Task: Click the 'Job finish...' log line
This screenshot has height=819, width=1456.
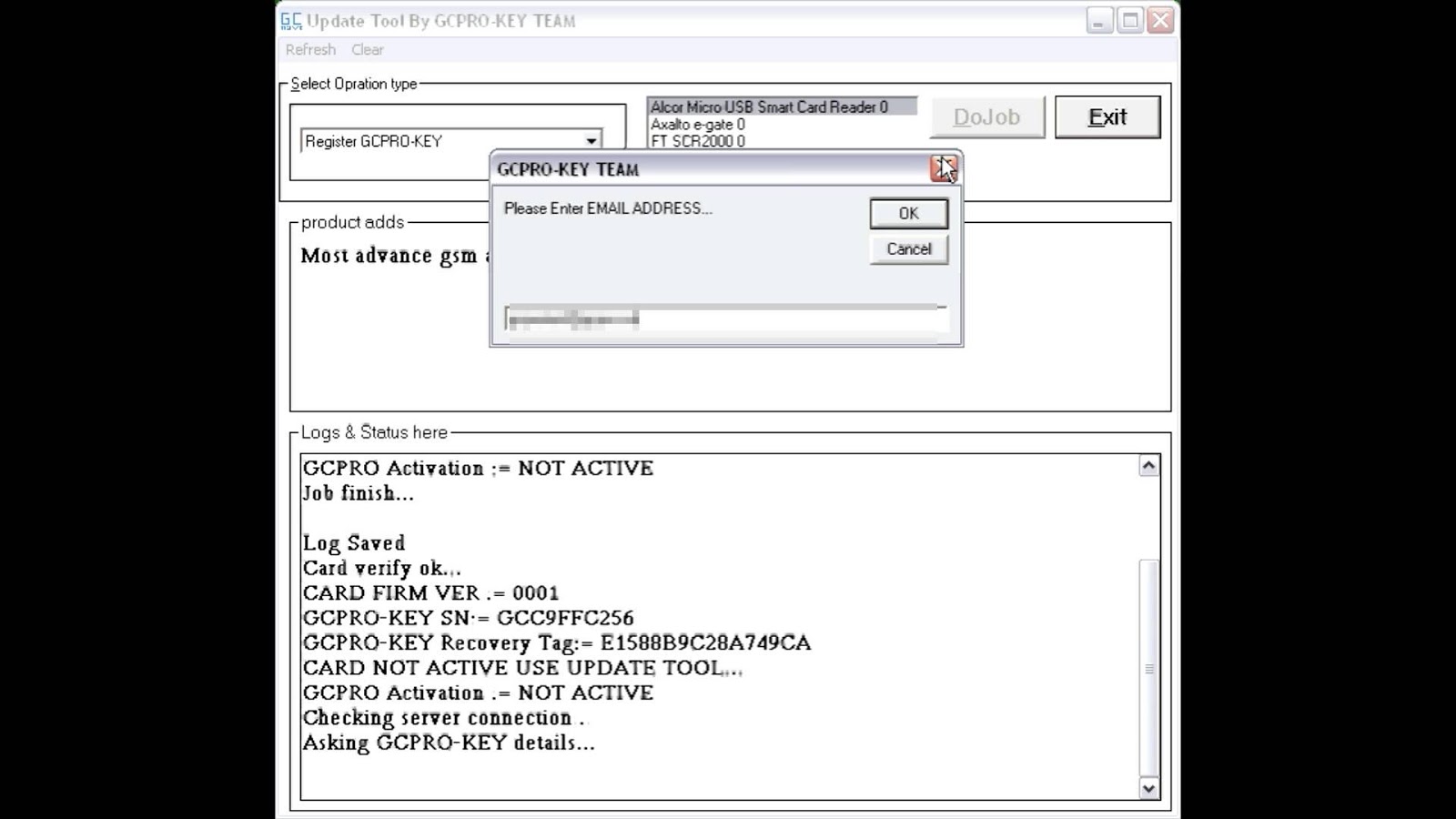Action: pos(359,493)
